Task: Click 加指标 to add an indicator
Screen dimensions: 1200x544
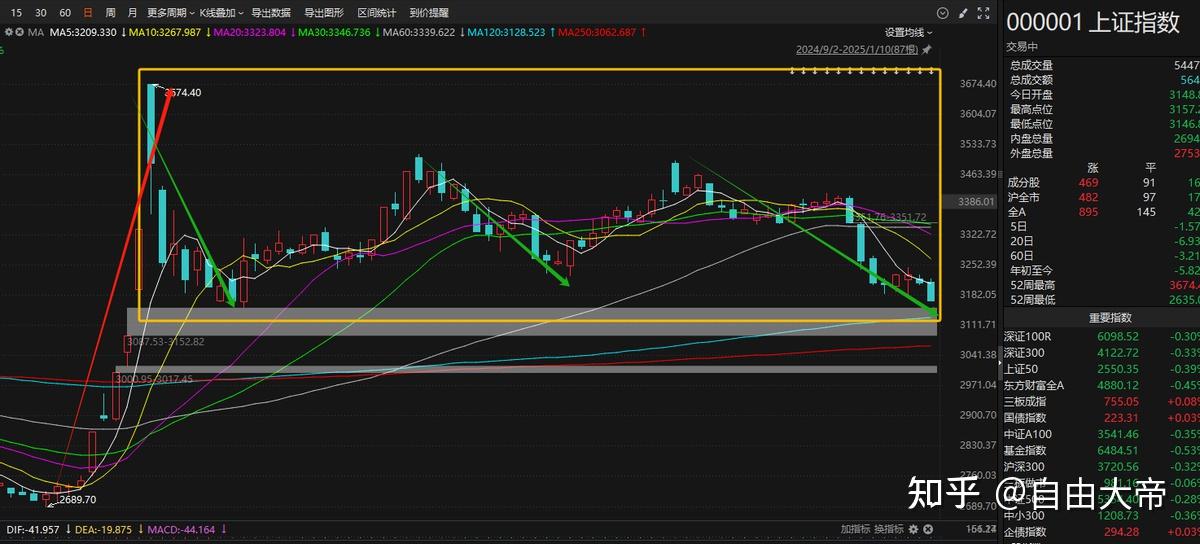Action: click(854, 528)
